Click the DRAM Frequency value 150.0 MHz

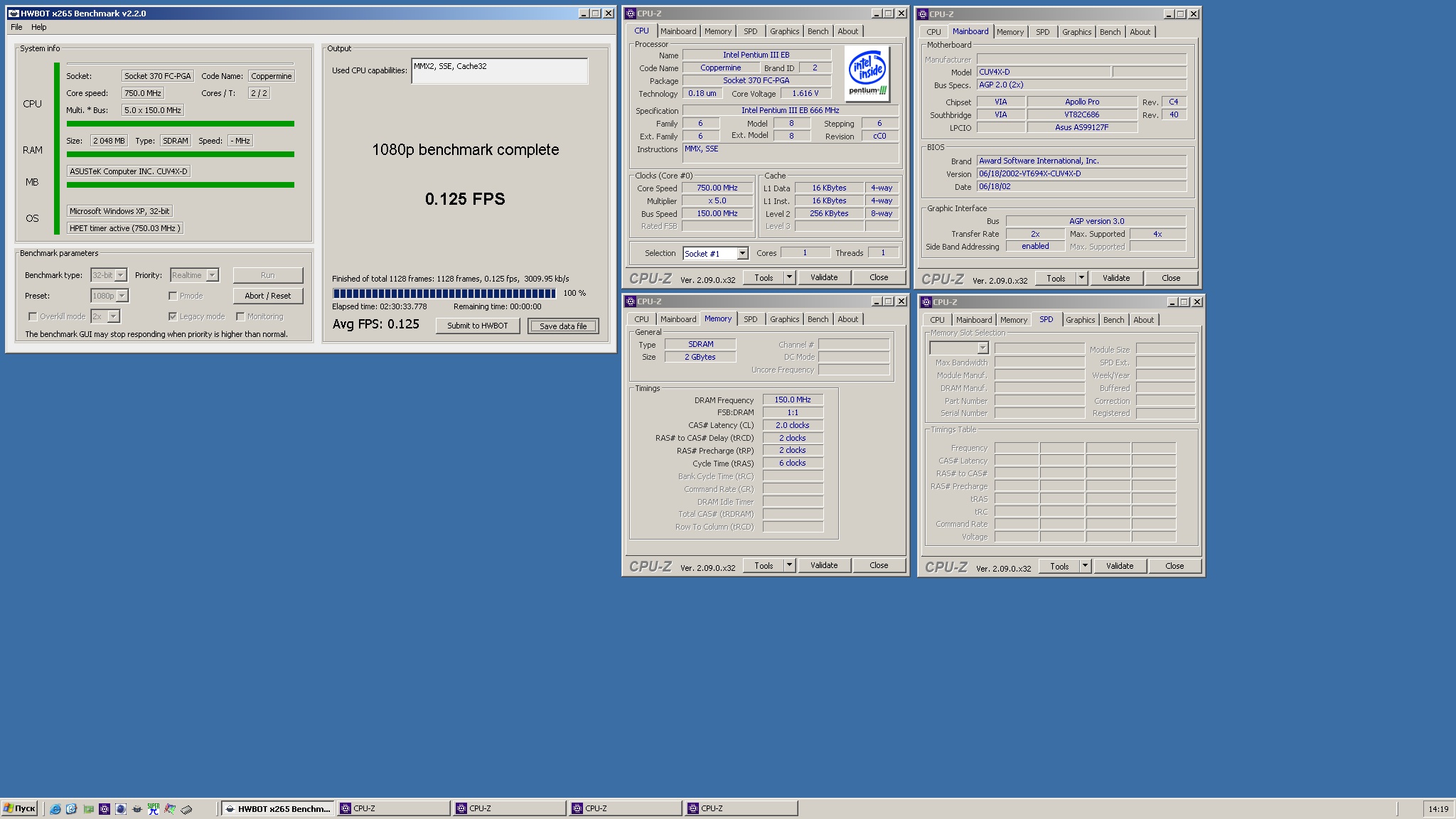[793, 400]
